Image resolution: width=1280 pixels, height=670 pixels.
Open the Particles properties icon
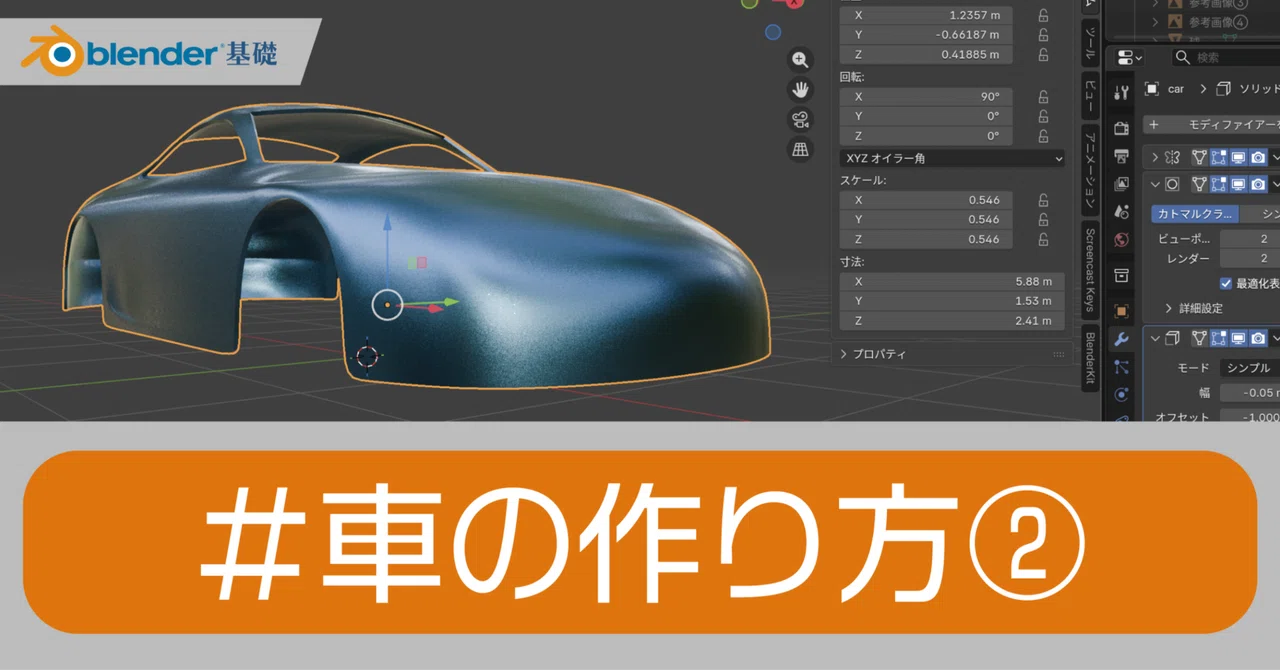click(x=1121, y=367)
